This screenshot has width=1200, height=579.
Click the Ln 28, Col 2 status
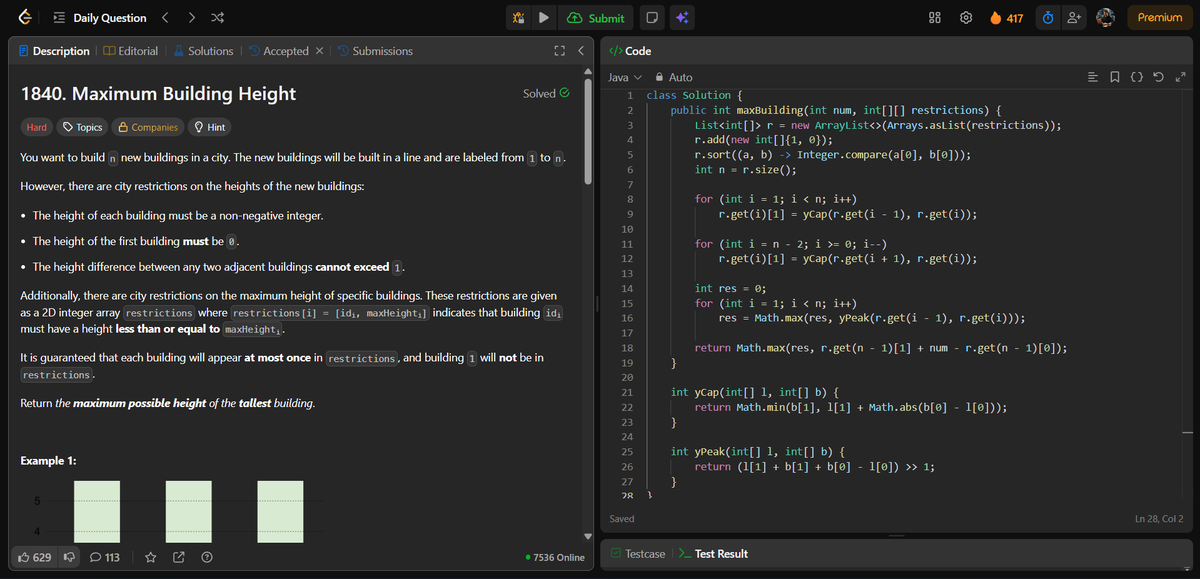[x=1159, y=519]
